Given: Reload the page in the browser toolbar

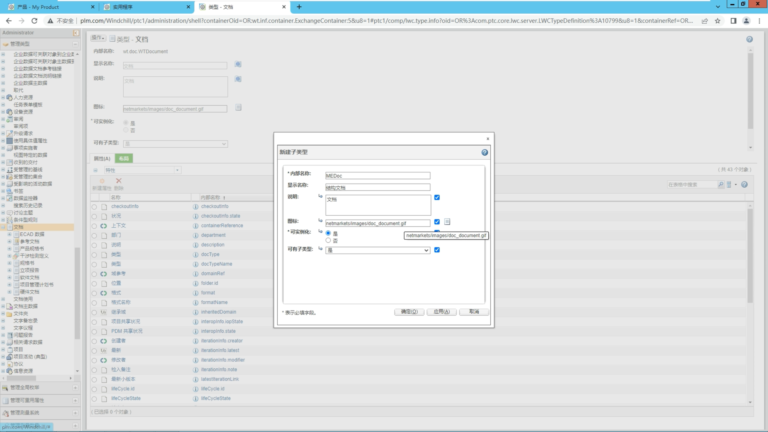Looking at the screenshot, I should coord(34,21).
